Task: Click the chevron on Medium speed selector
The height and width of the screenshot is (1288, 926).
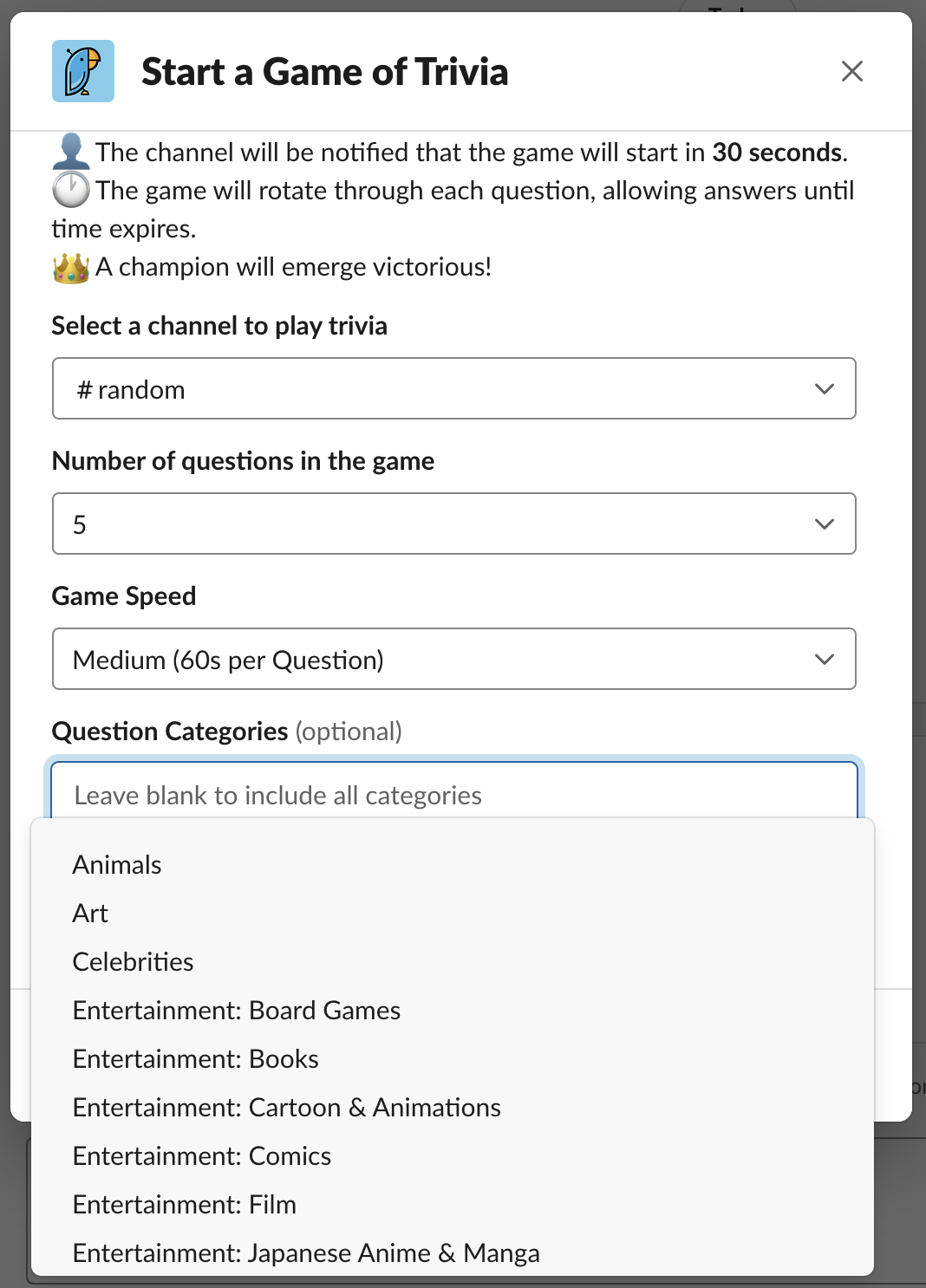Action: click(825, 660)
